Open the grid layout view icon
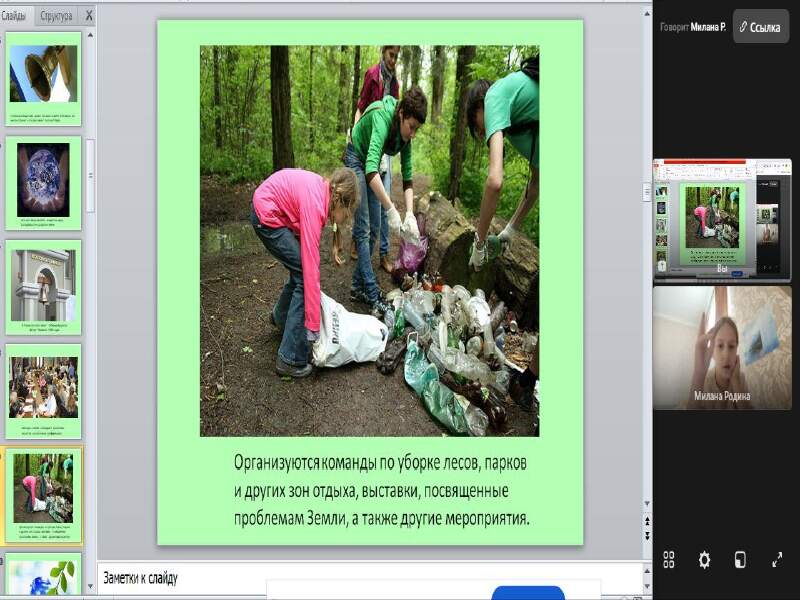 [668, 560]
